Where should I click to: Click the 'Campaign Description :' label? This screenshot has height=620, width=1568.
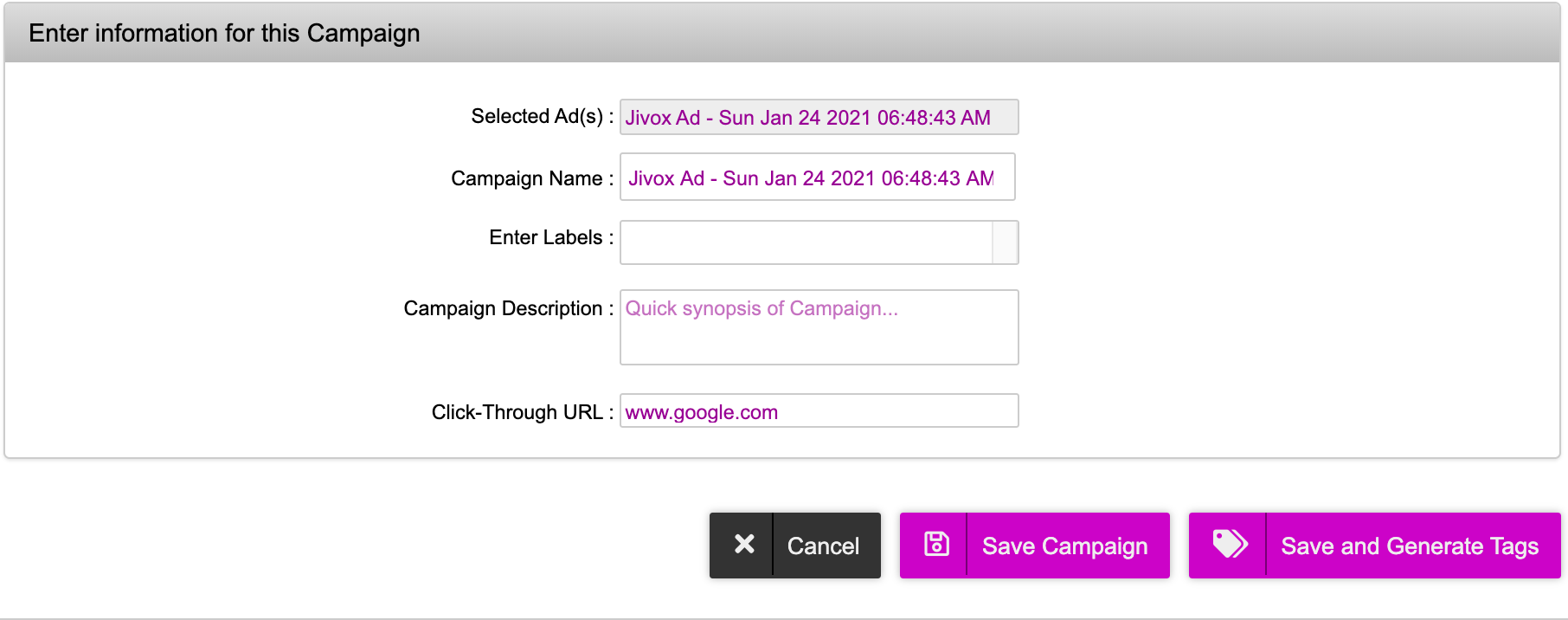click(509, 308)
